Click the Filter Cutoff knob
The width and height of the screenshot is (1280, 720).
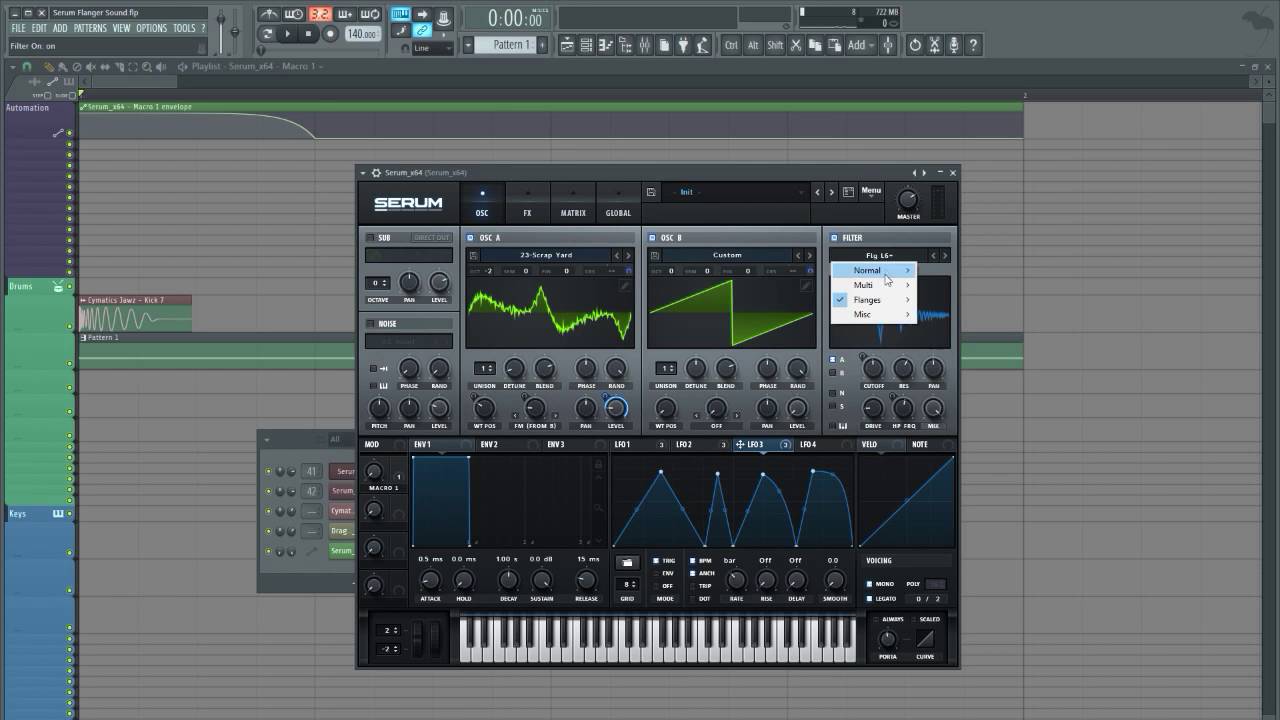coord(873,368)
